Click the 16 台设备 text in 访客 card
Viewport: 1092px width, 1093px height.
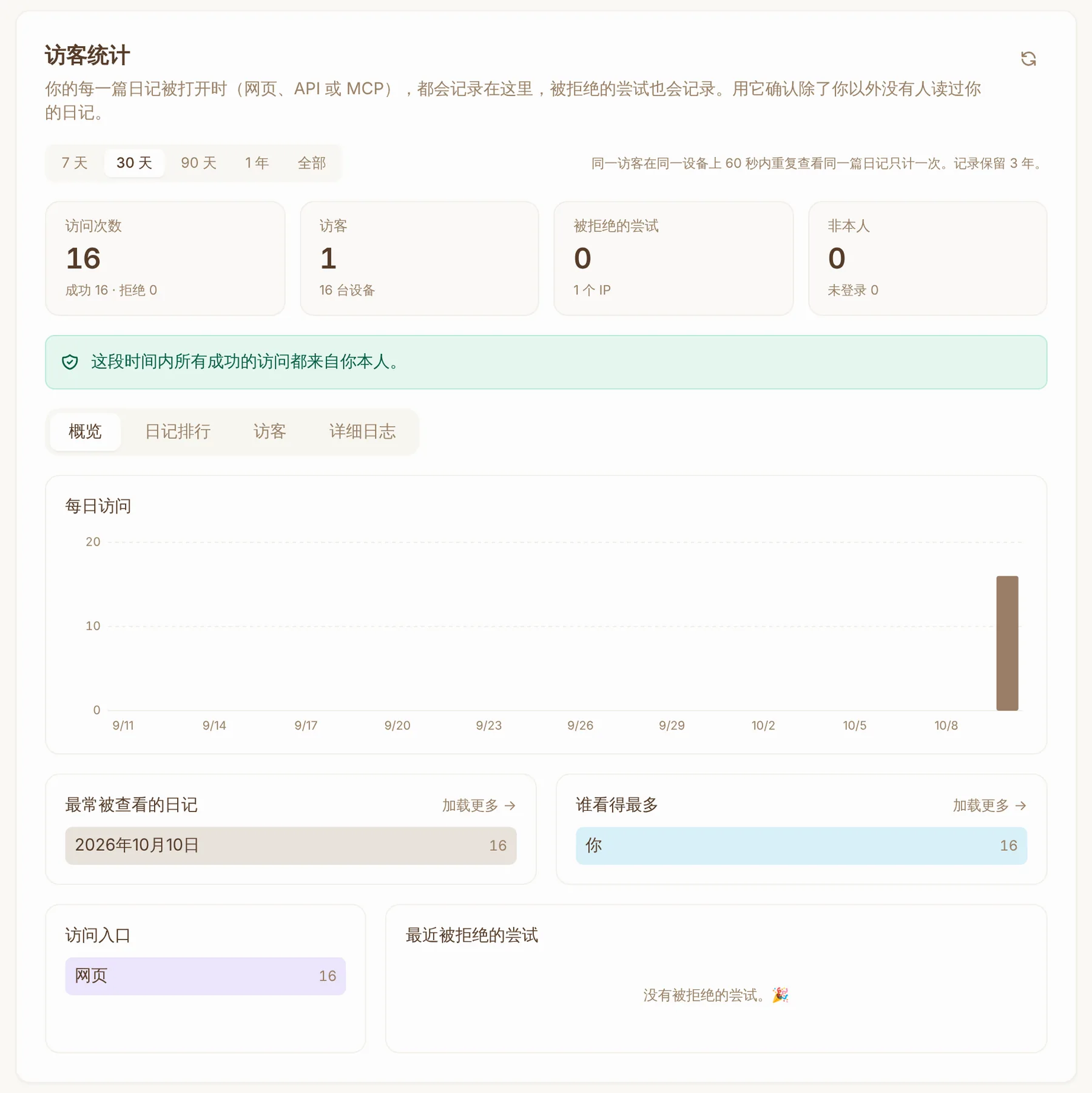pos(347,290)
